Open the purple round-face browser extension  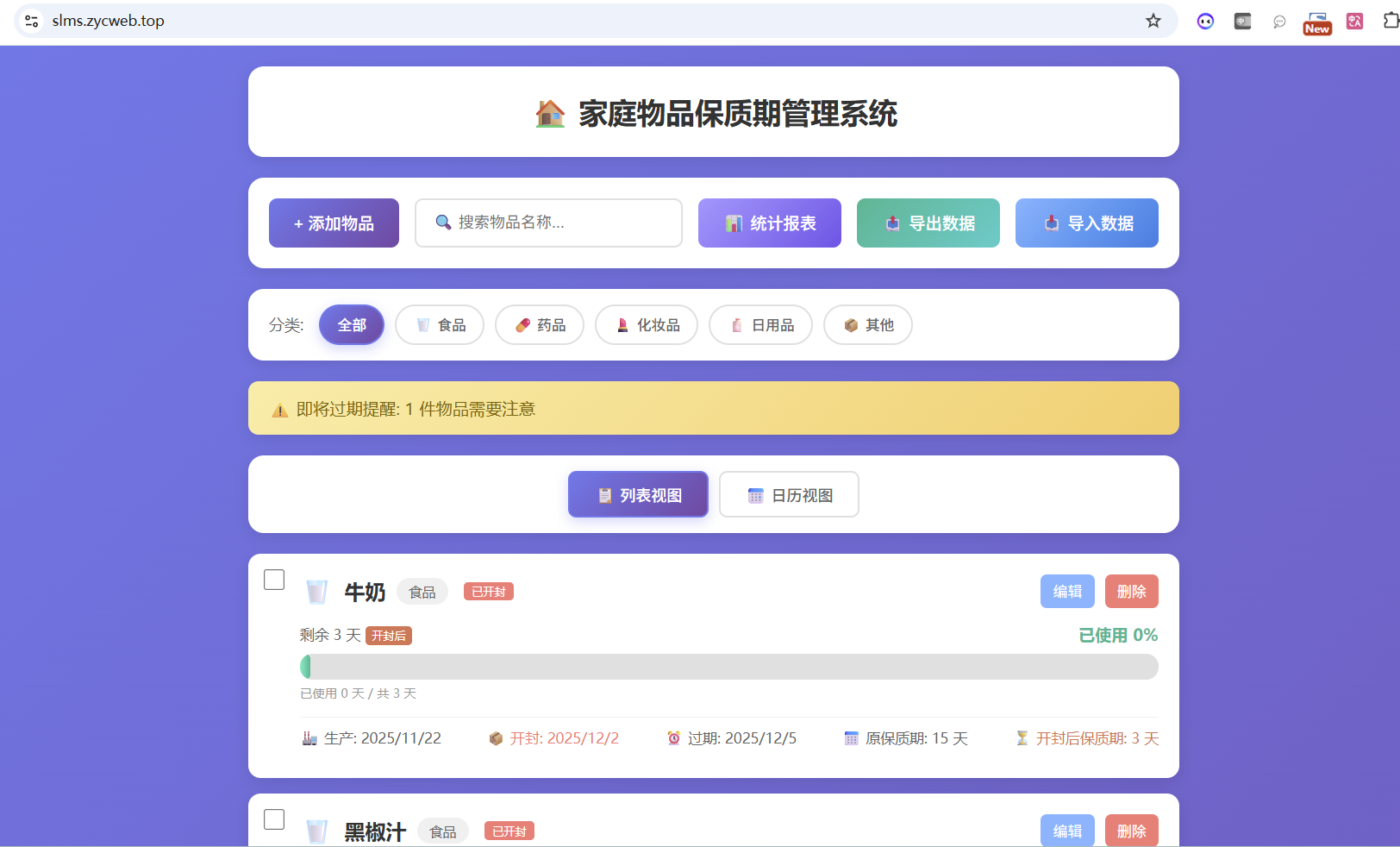point(1205,22)
